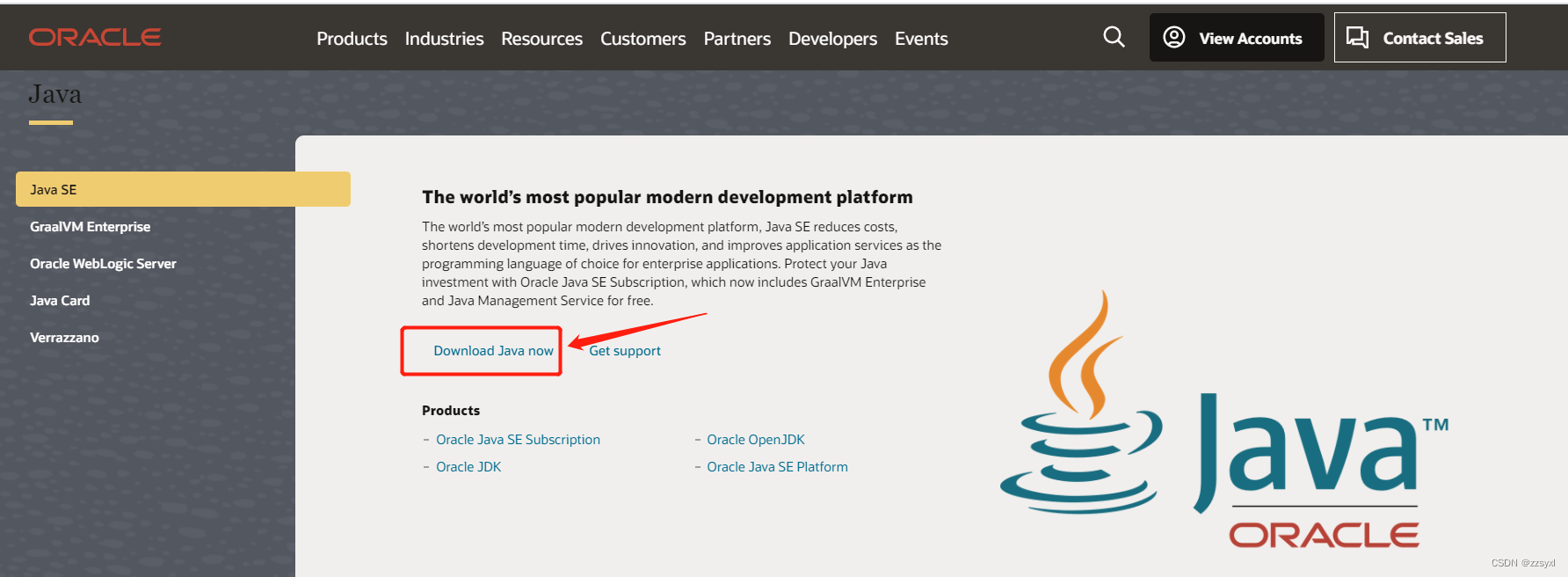Select Verrazzano in sidebar
The width and height of the screenshot is (1568, 577).
(64, 337)
